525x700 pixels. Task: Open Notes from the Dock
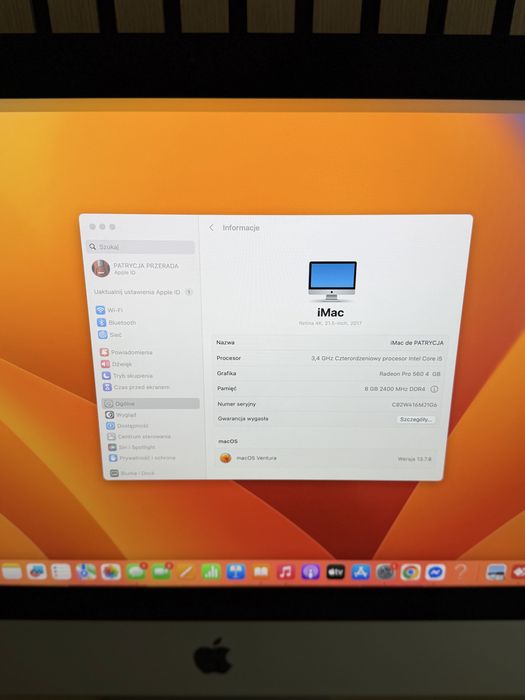(11, 572)
